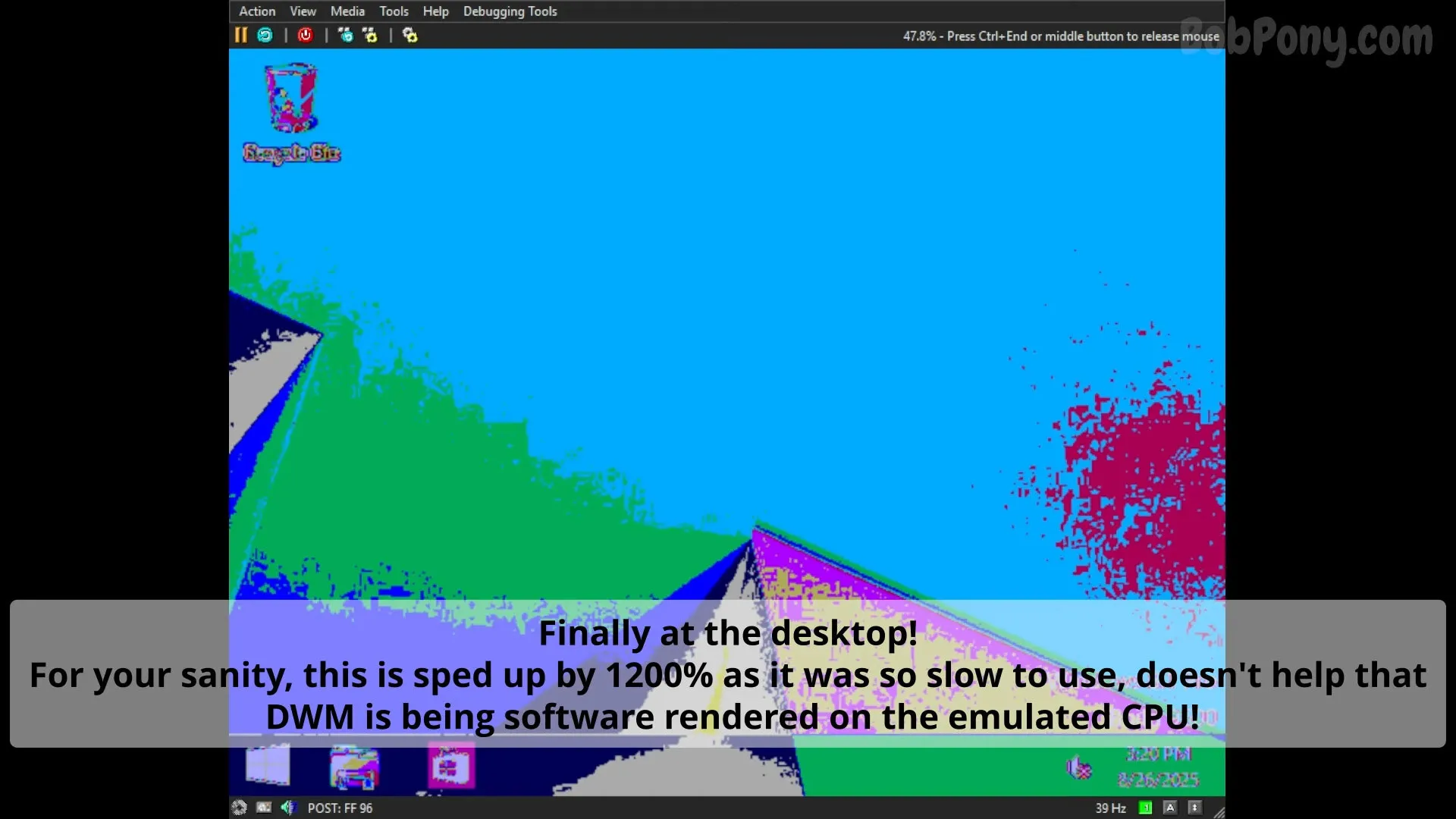Open the Action menu
Image resolution: width=1456 pixels, height=819 pixels.
click(257, 11)
